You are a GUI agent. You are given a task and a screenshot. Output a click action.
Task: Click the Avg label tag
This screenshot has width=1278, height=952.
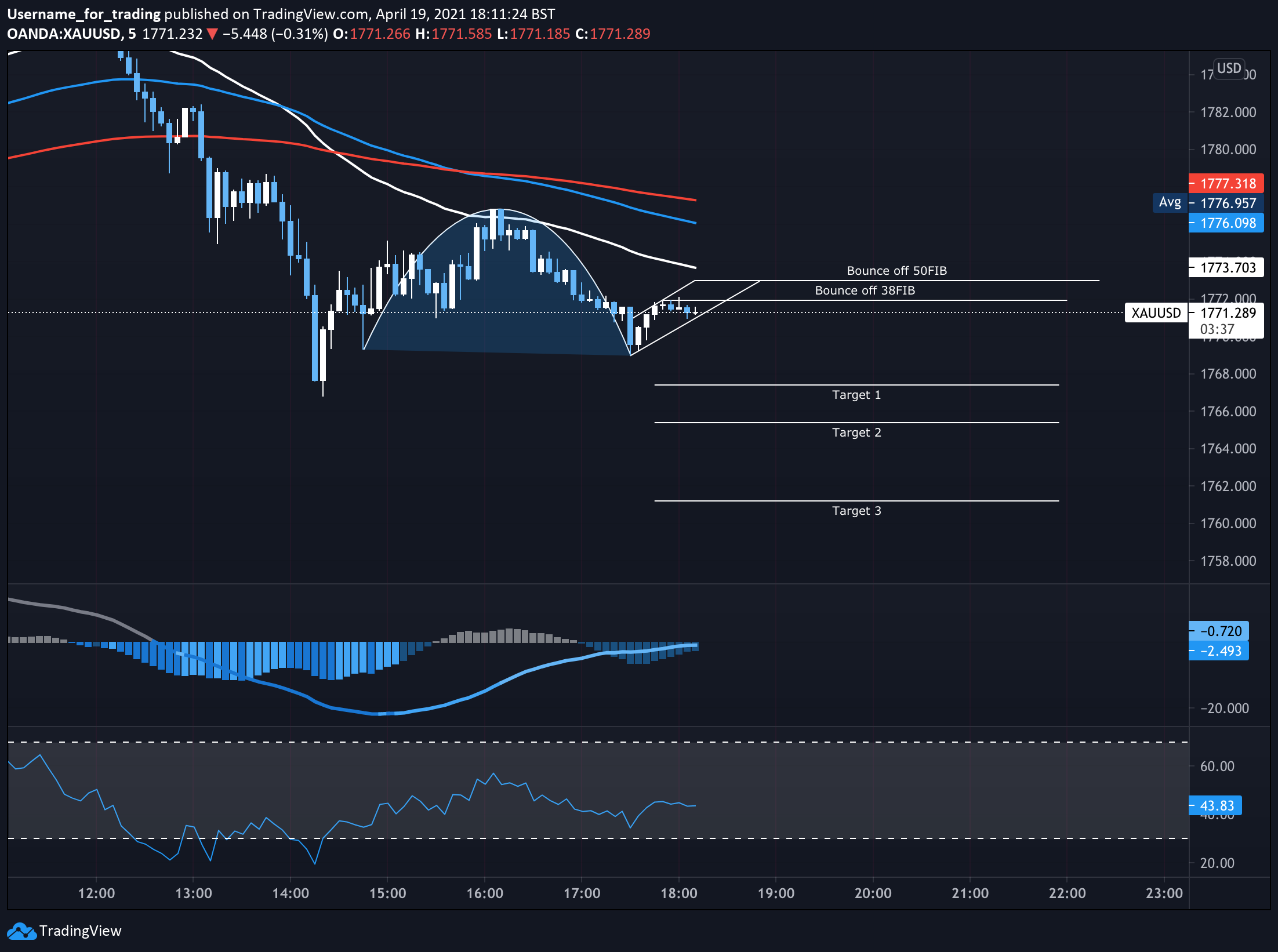(1170, 202)
